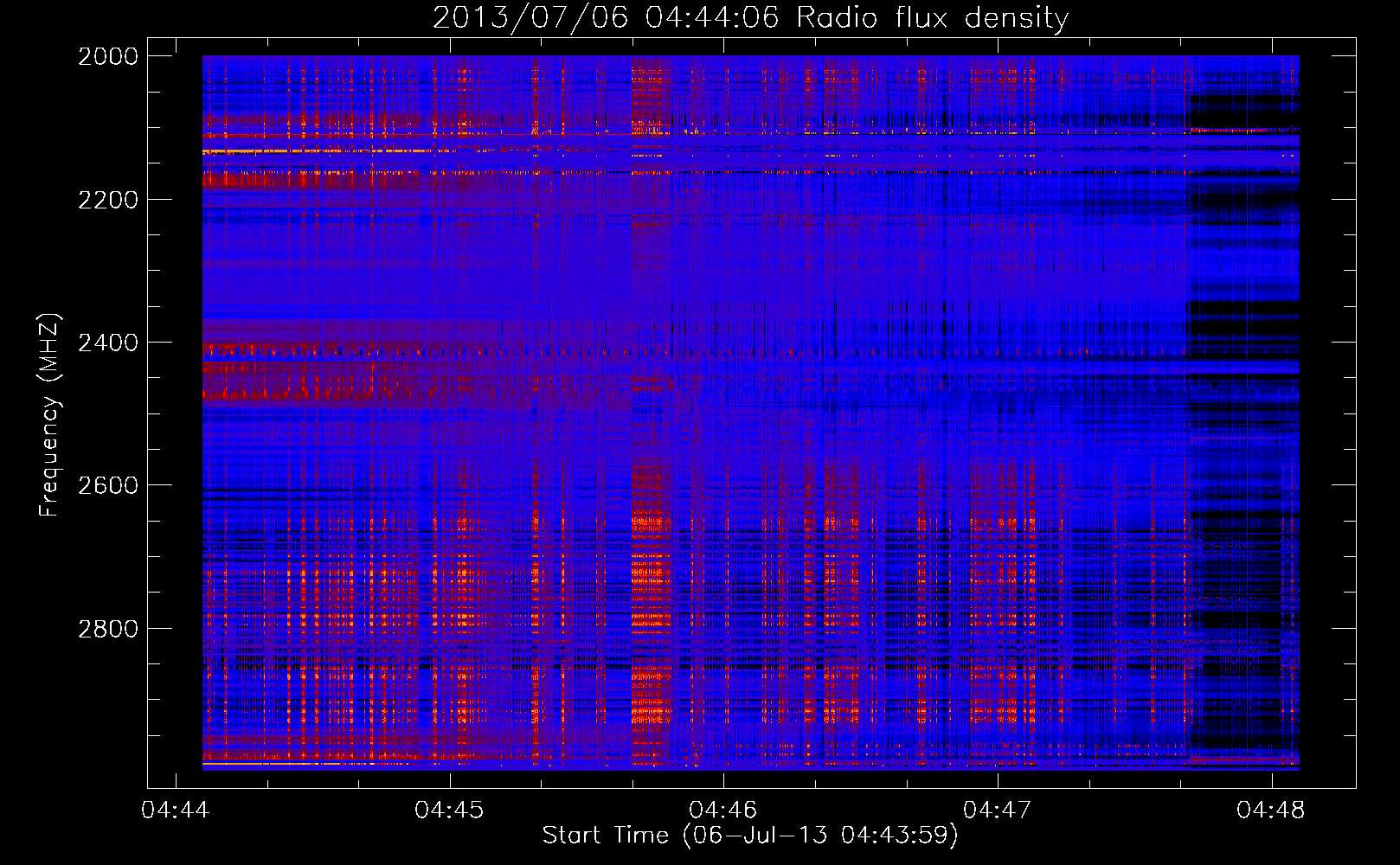Click the 2200 frequency tick label
Screen dimensions: 1400x865
pyautogui.click(x=108, y=200)
